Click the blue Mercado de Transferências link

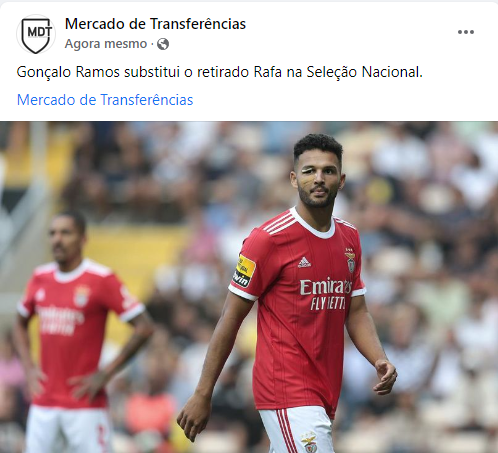(x=105, y=100)
